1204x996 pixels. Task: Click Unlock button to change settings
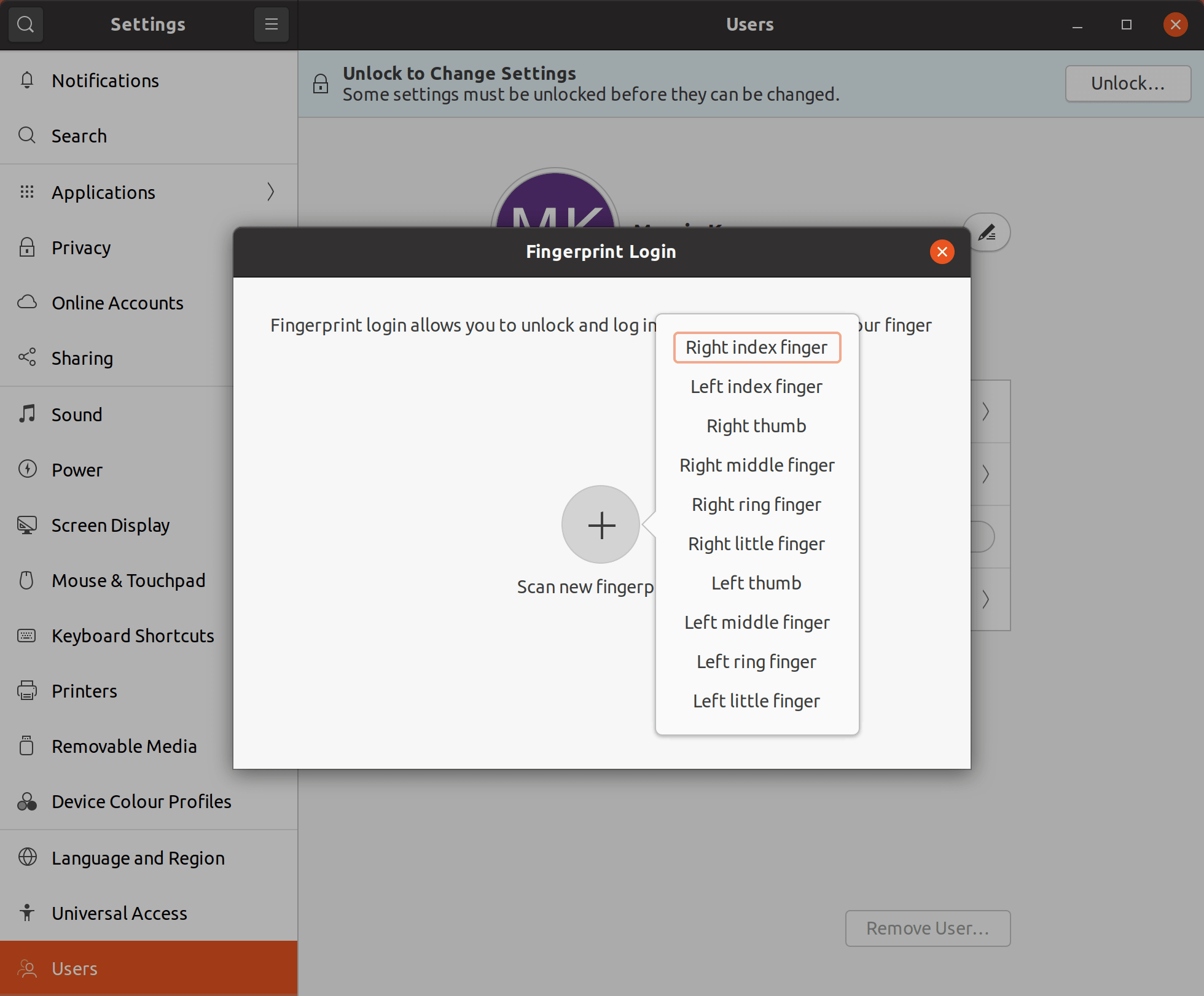(x=1127, y=83)
